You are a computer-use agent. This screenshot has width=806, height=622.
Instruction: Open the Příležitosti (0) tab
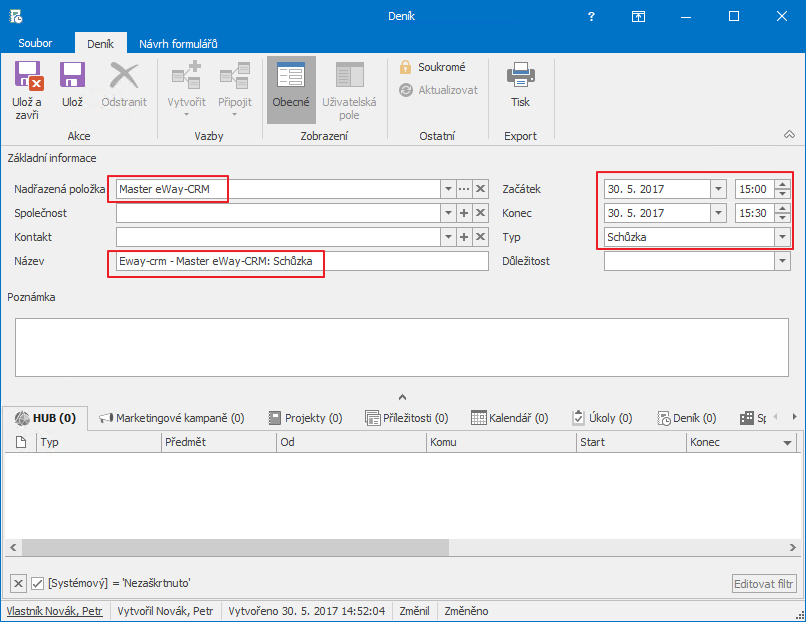click(407, 418)
